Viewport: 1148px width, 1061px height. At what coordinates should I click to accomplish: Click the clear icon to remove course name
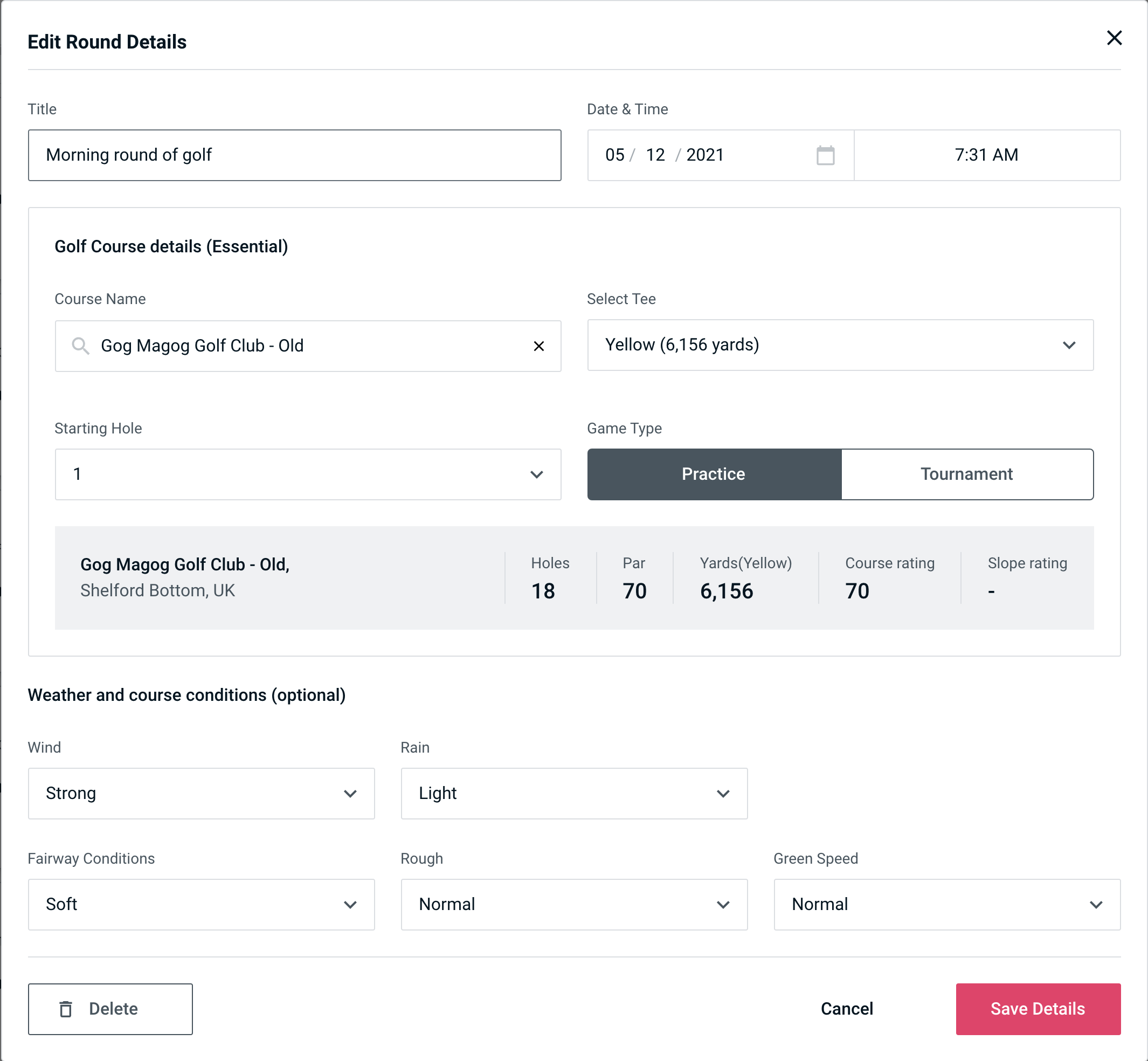[x=538, y=345]
